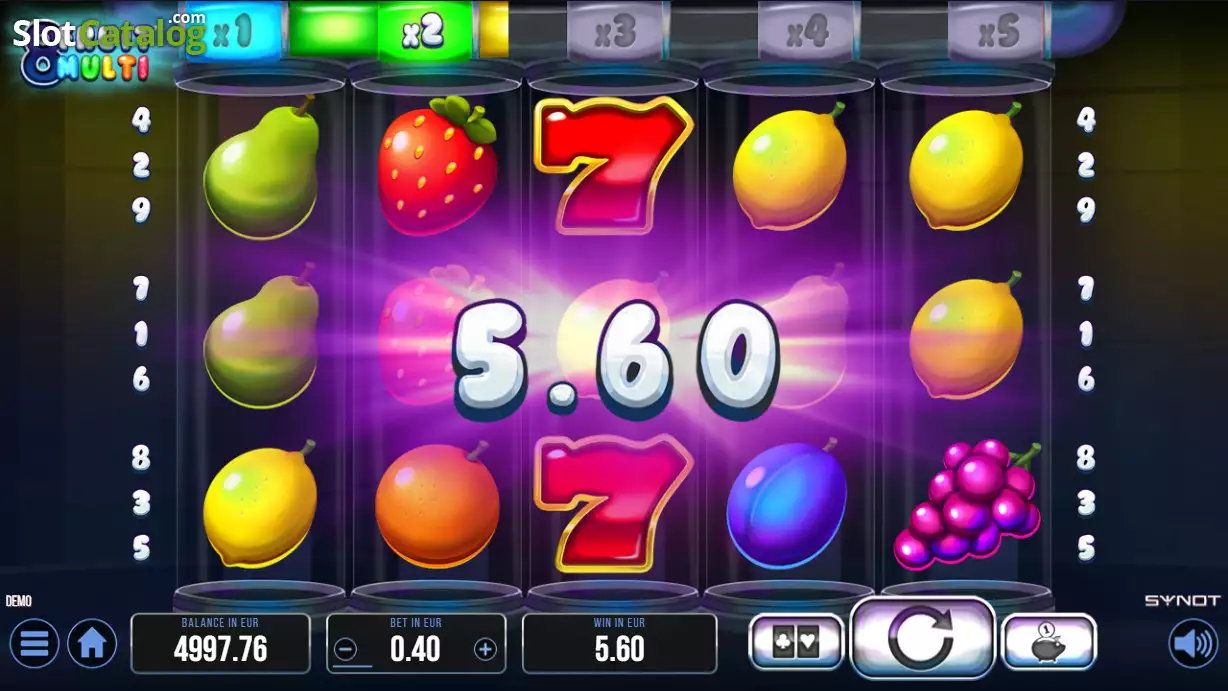The height and width of the screenshot is (691, 1228).
Task: Click the top red 7 symbol
Action: click(x=613, y=165)
